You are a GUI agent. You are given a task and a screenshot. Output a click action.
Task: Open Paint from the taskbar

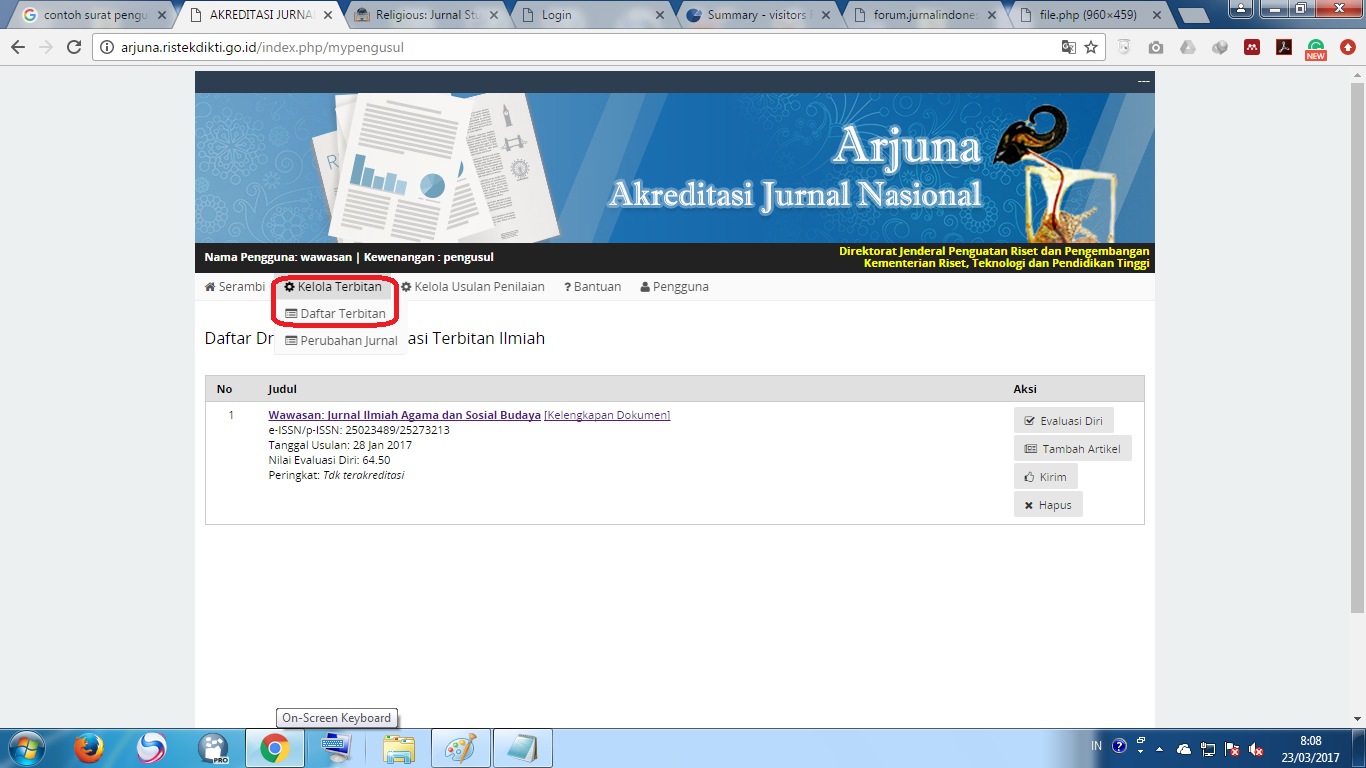click(x=461, y=748)
